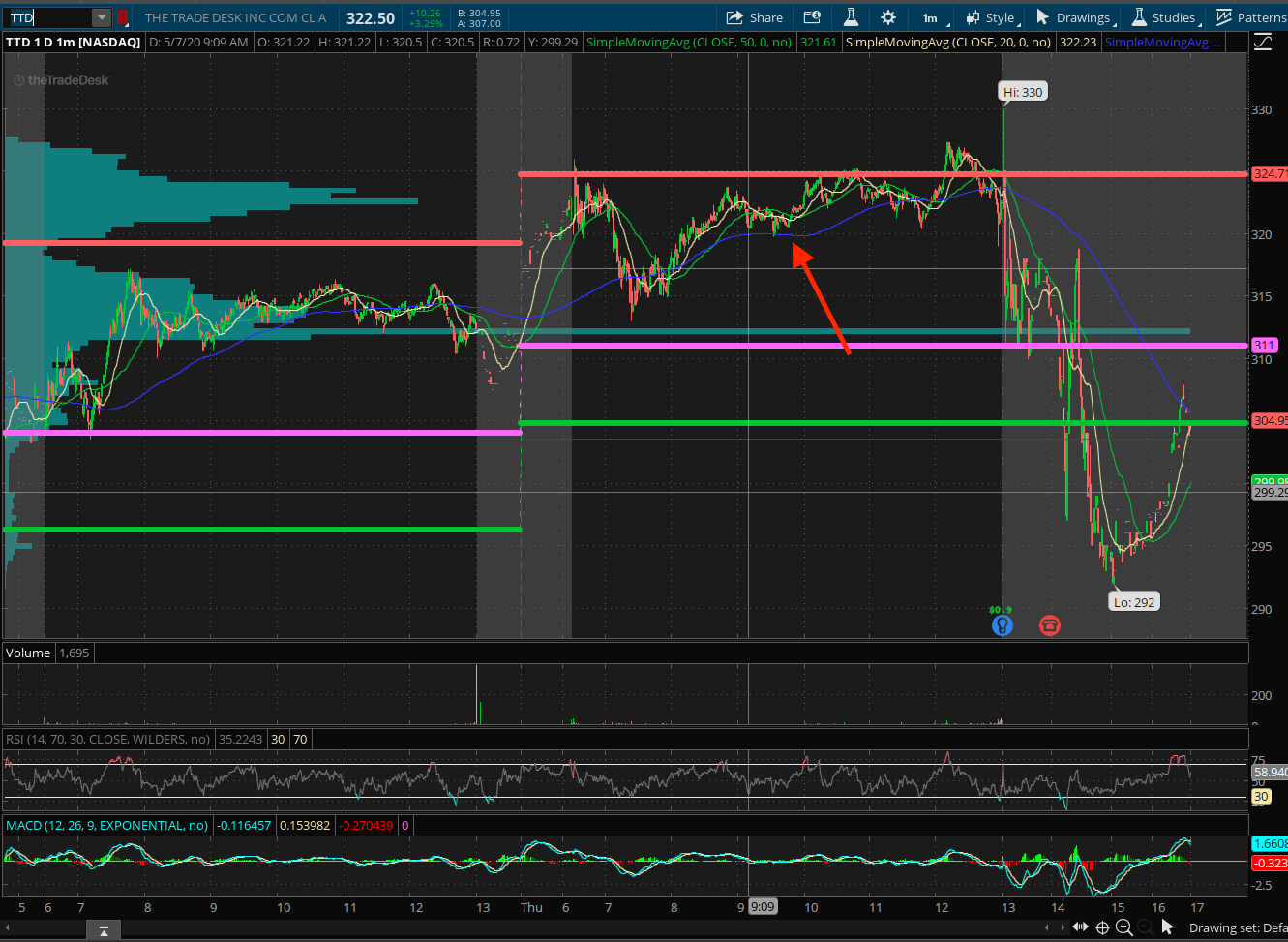1288x942 pixels.
Task: Click the crosshair pan icon
Action: click(1103, 928)
